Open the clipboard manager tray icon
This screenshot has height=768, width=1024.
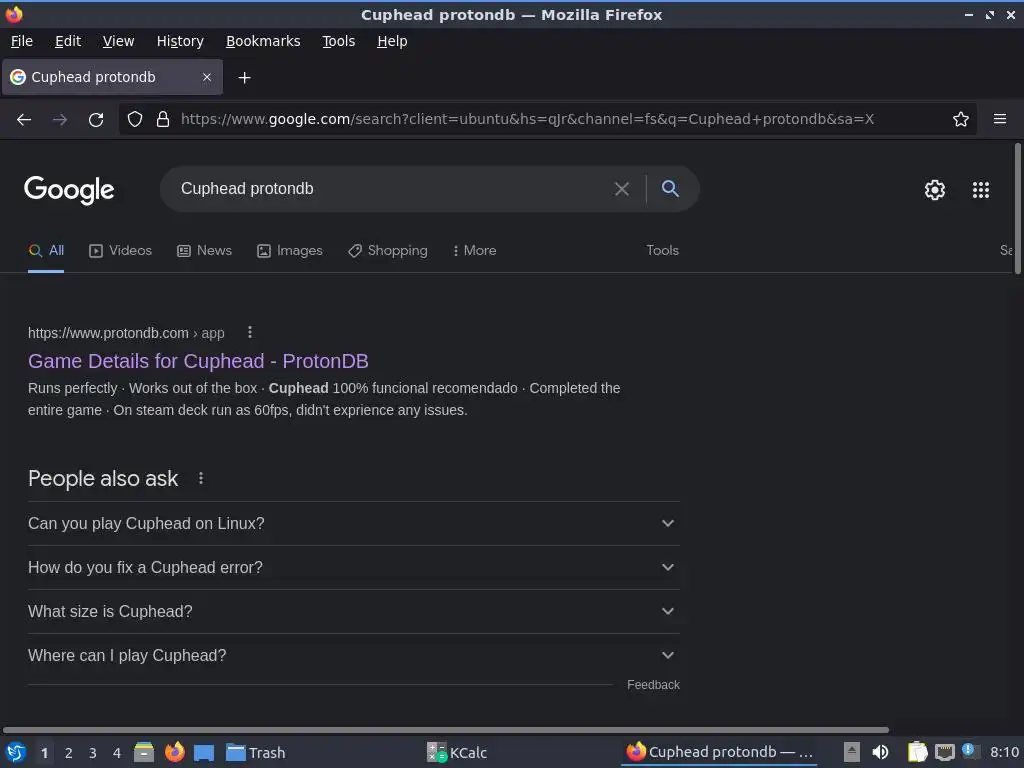[918, 752]
